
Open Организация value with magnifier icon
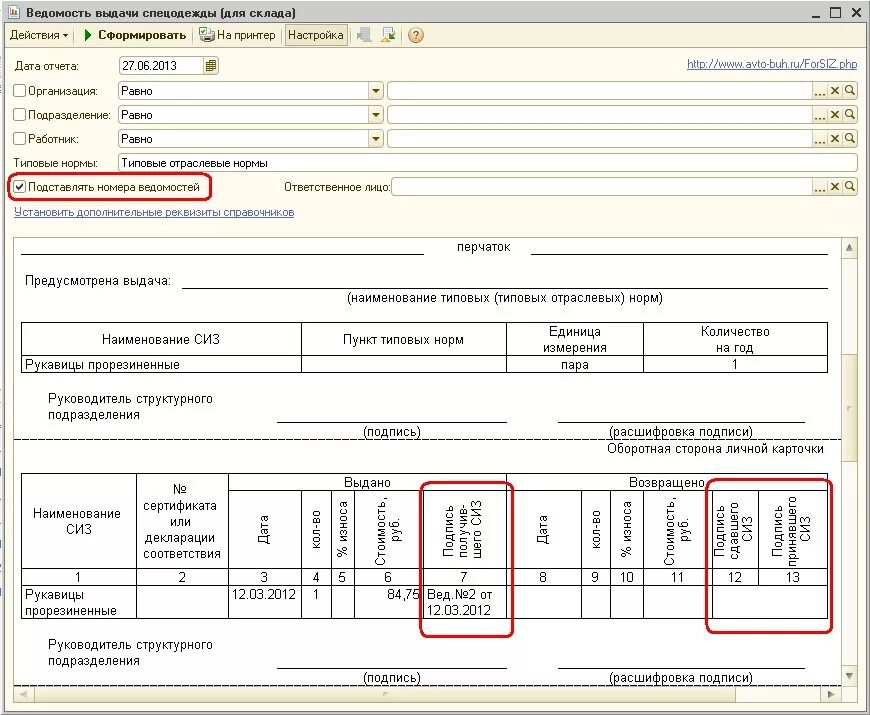tap(849, 90)
